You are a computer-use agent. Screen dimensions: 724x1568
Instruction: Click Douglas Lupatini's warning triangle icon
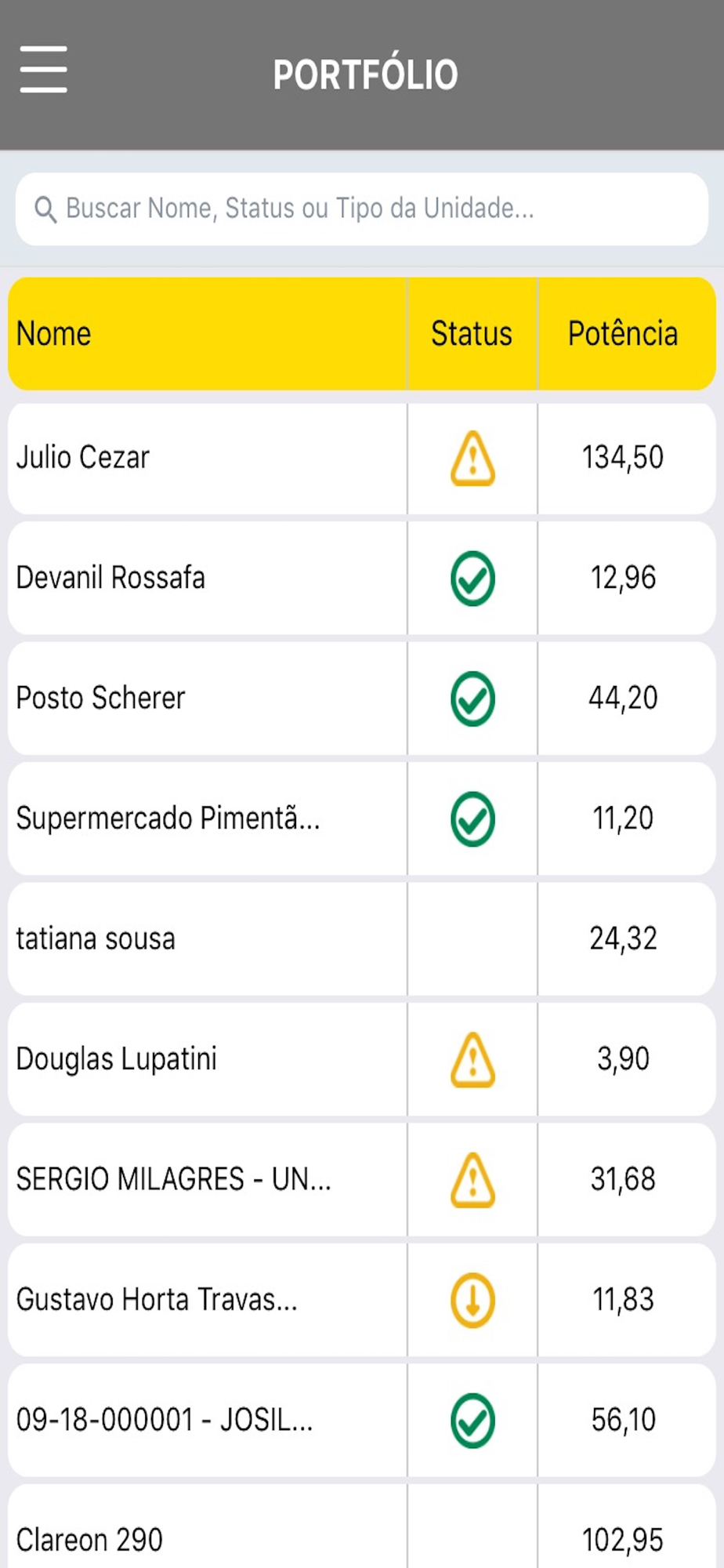[472, 1060]
